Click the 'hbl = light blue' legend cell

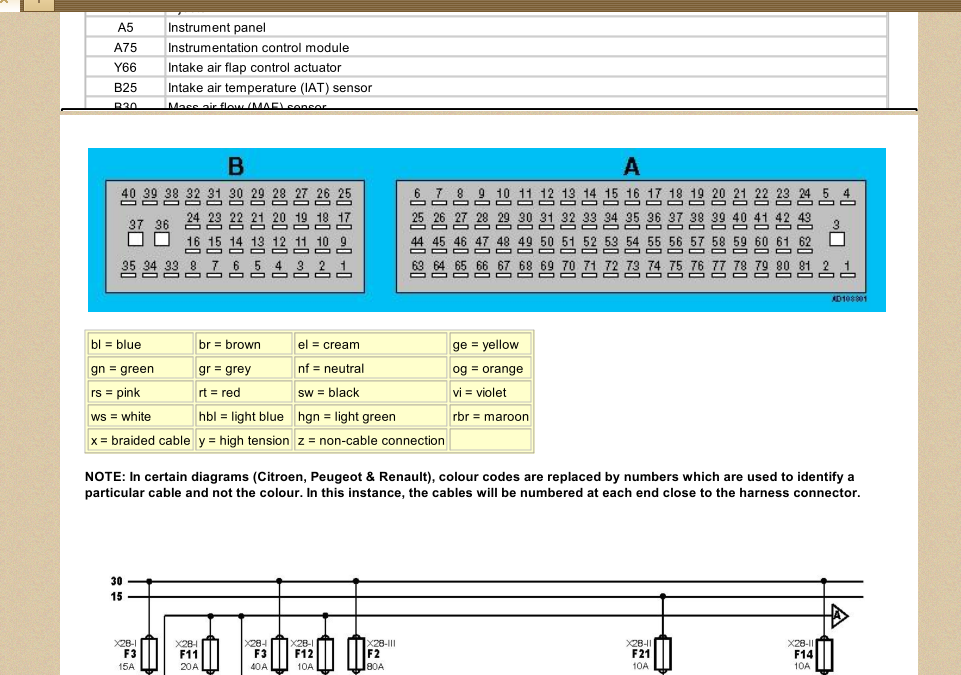pyautogui.click(x=244, y=416)
